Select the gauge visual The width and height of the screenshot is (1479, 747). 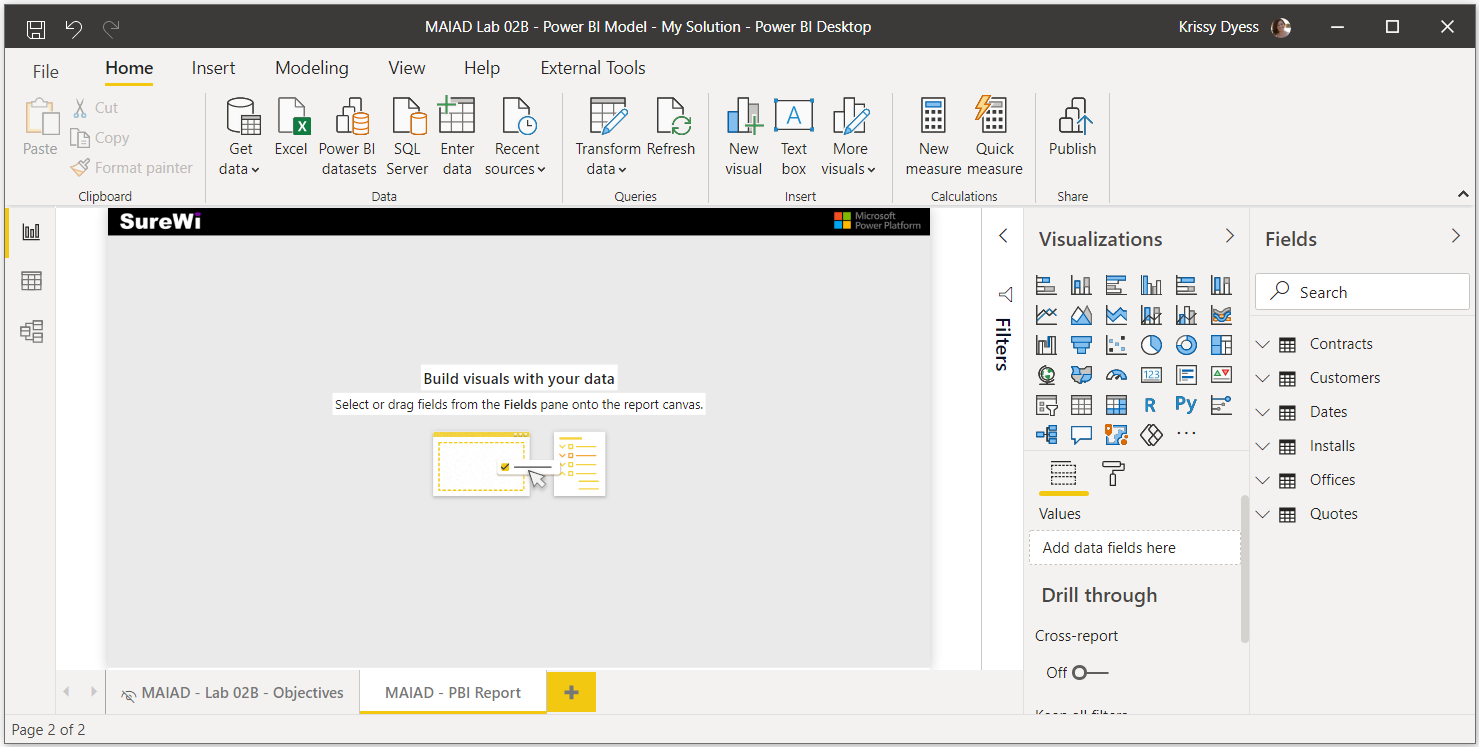1116,375
